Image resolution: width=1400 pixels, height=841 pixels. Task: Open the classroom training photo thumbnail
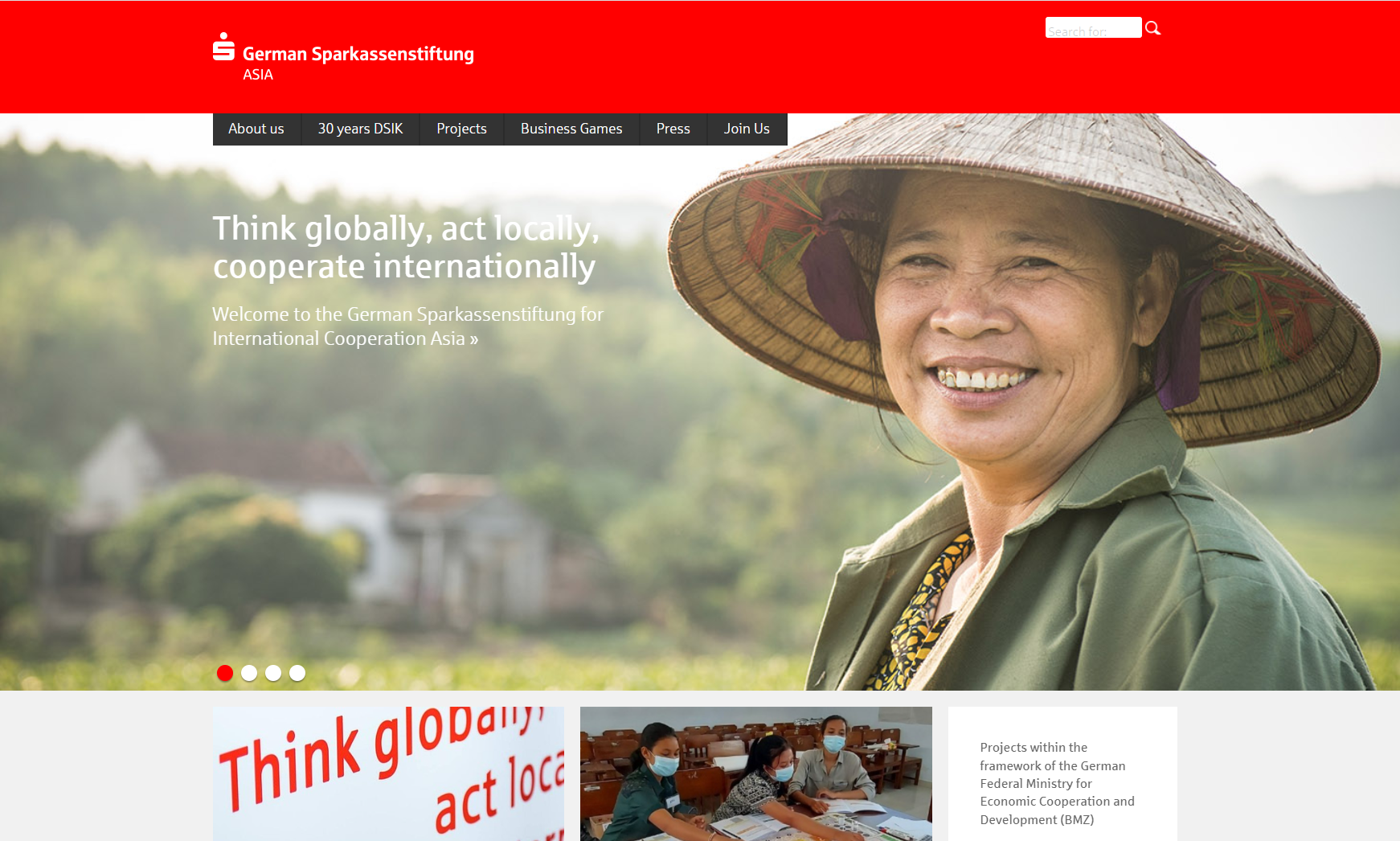click(x=756, y=773)
